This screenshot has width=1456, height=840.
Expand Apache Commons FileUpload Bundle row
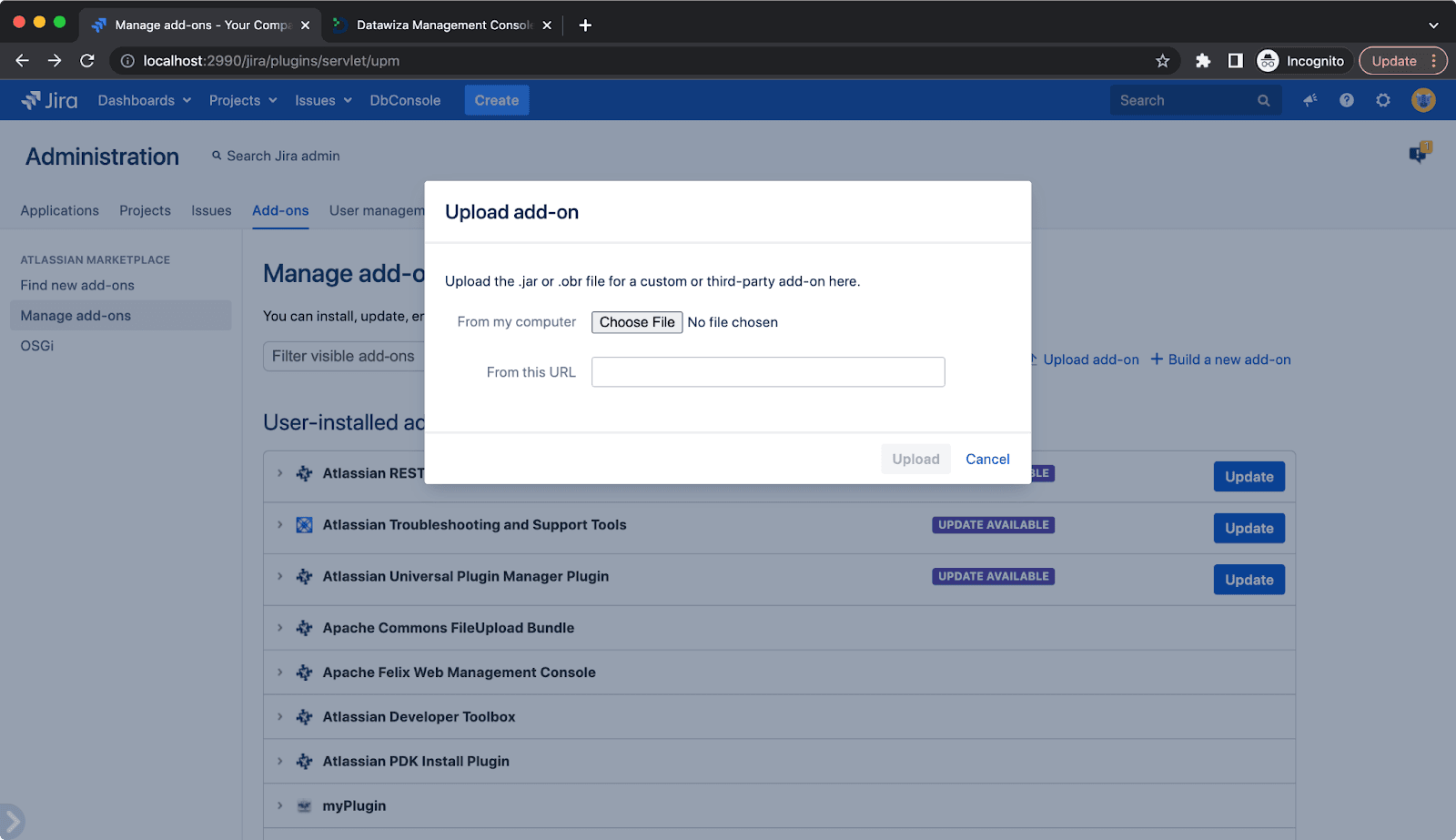[280, 628]
